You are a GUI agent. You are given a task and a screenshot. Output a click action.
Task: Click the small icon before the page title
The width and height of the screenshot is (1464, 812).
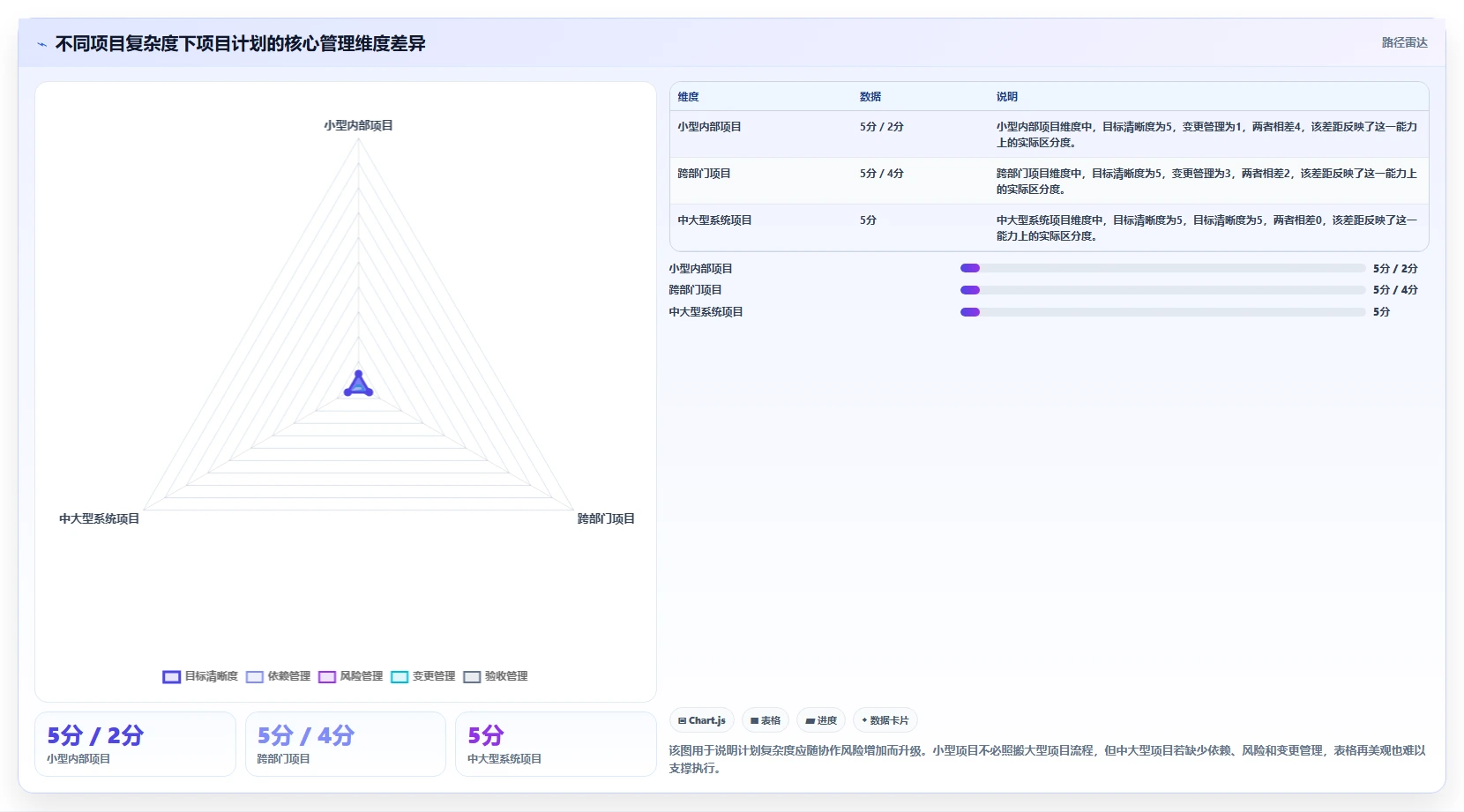click(x=41, y=44)
